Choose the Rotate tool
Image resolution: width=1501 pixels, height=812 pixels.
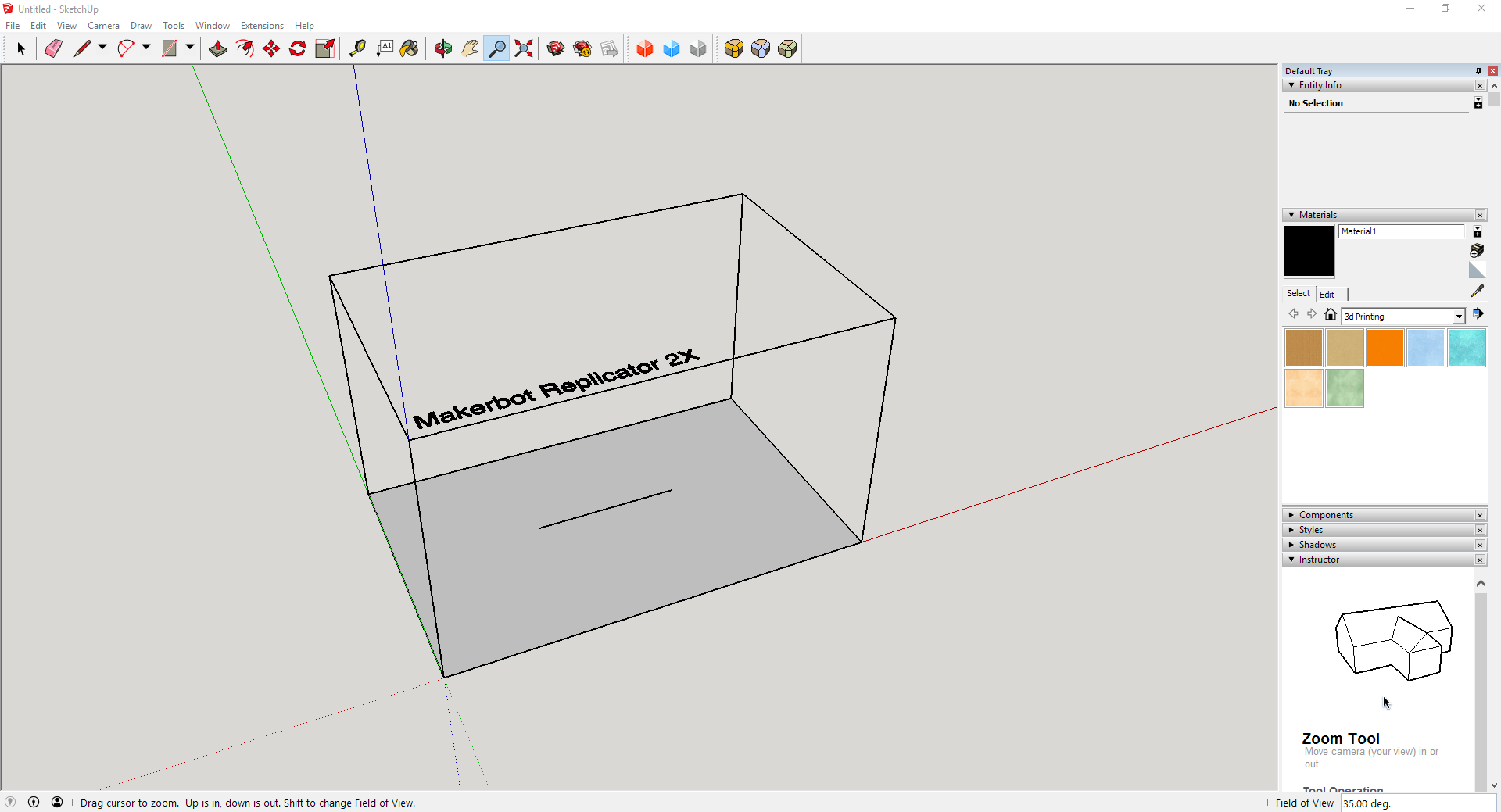pyautogui.click(x=298, y=48)
